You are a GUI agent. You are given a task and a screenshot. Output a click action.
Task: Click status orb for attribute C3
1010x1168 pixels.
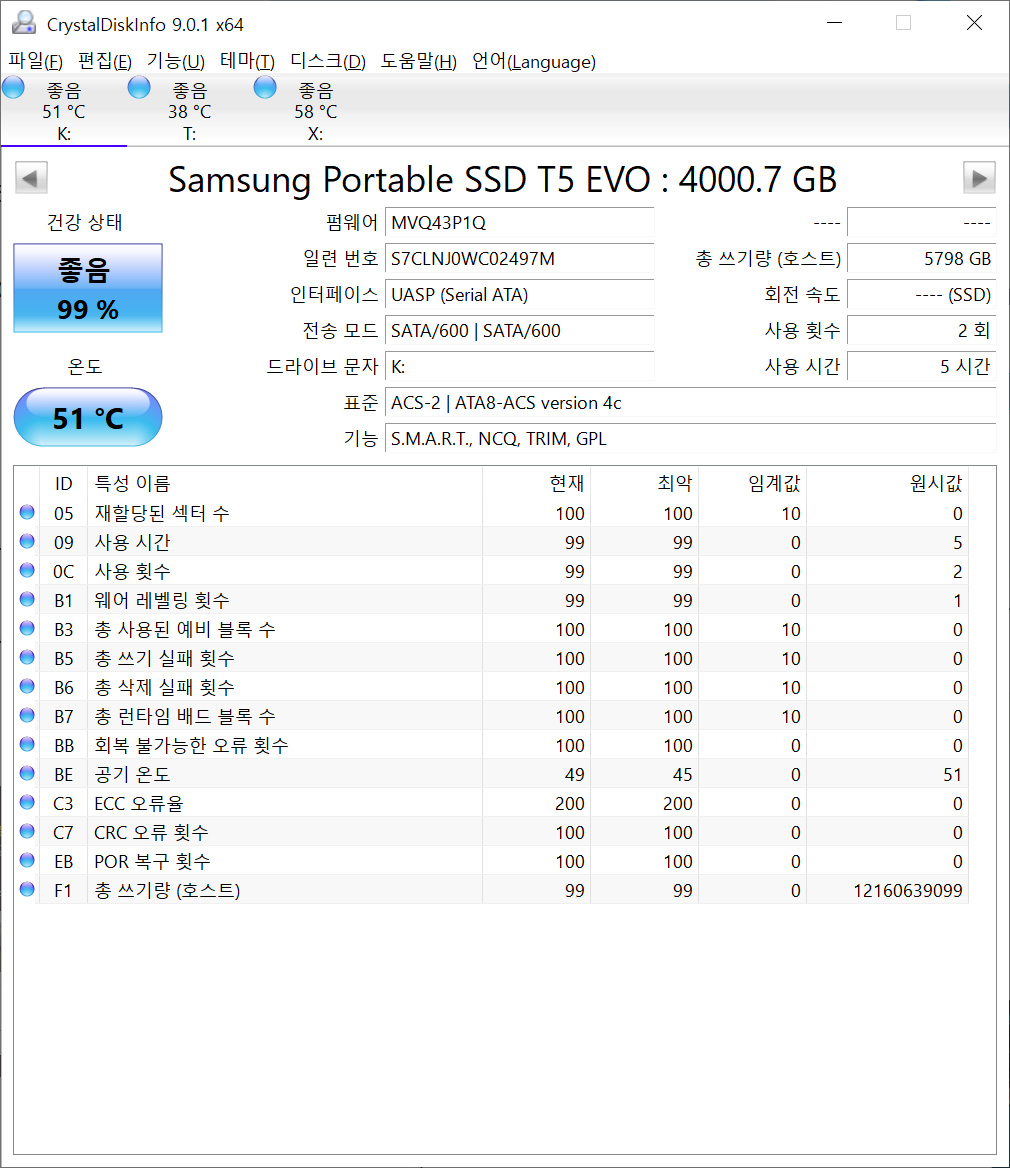(28, 803)
